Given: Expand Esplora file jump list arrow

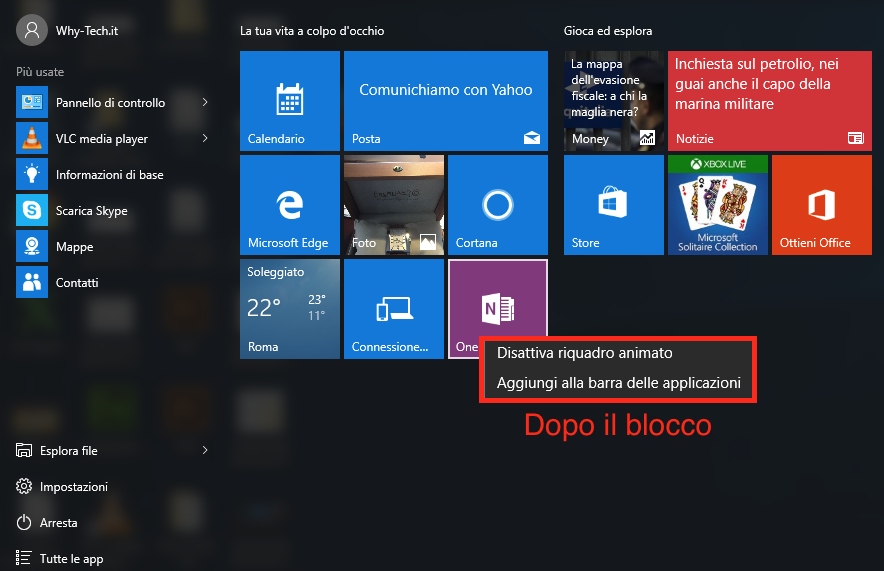Looking at the screenshot, I should tap(205, 450).
